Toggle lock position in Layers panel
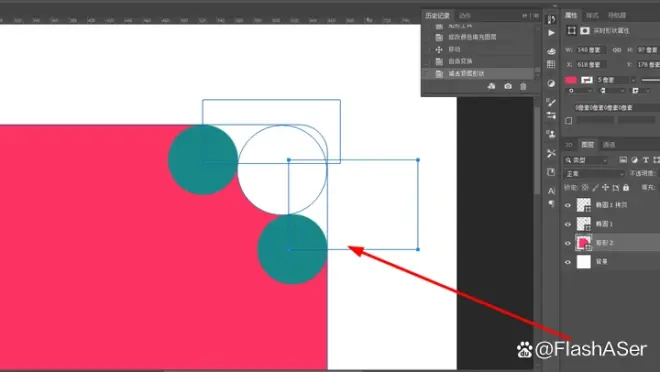The height and width of the screenshot is (372, 660). click(x=605, y=187)
